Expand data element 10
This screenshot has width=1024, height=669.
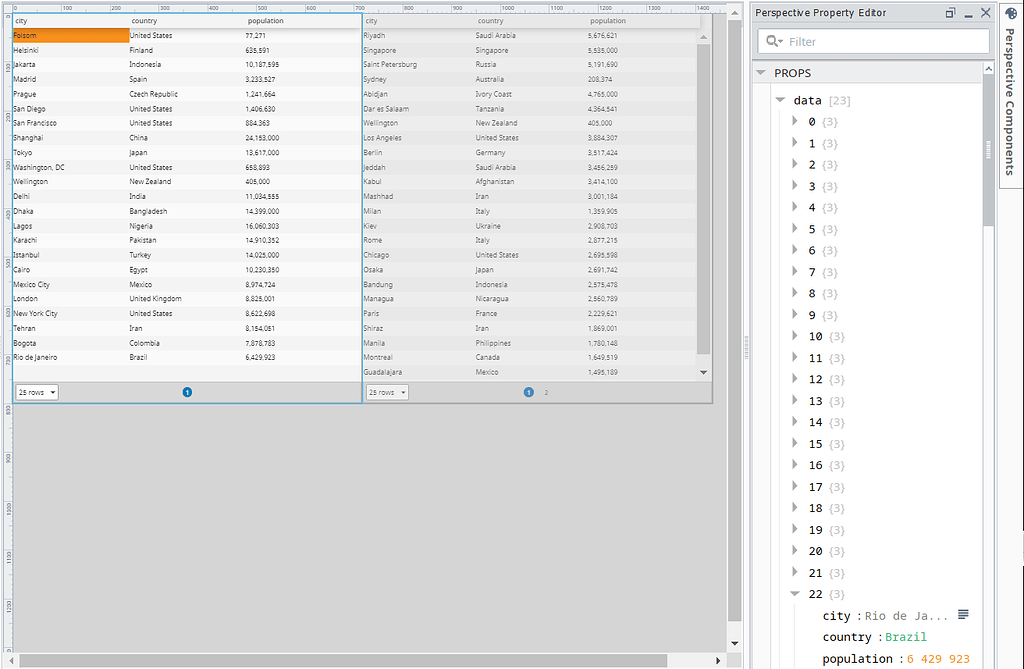pyautogui.click(x=795, y=336)
